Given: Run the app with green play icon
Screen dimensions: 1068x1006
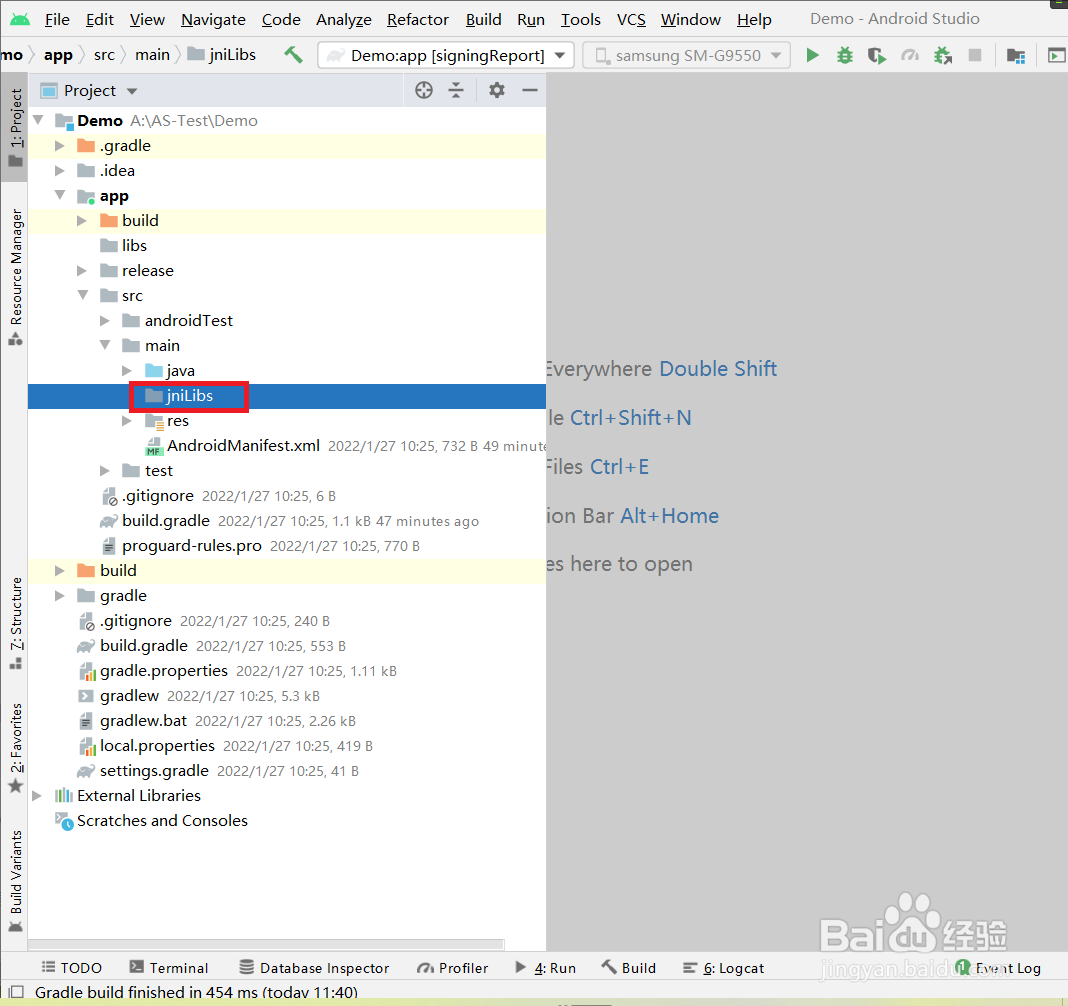Looking at the screenshot, I should [812, 55].
